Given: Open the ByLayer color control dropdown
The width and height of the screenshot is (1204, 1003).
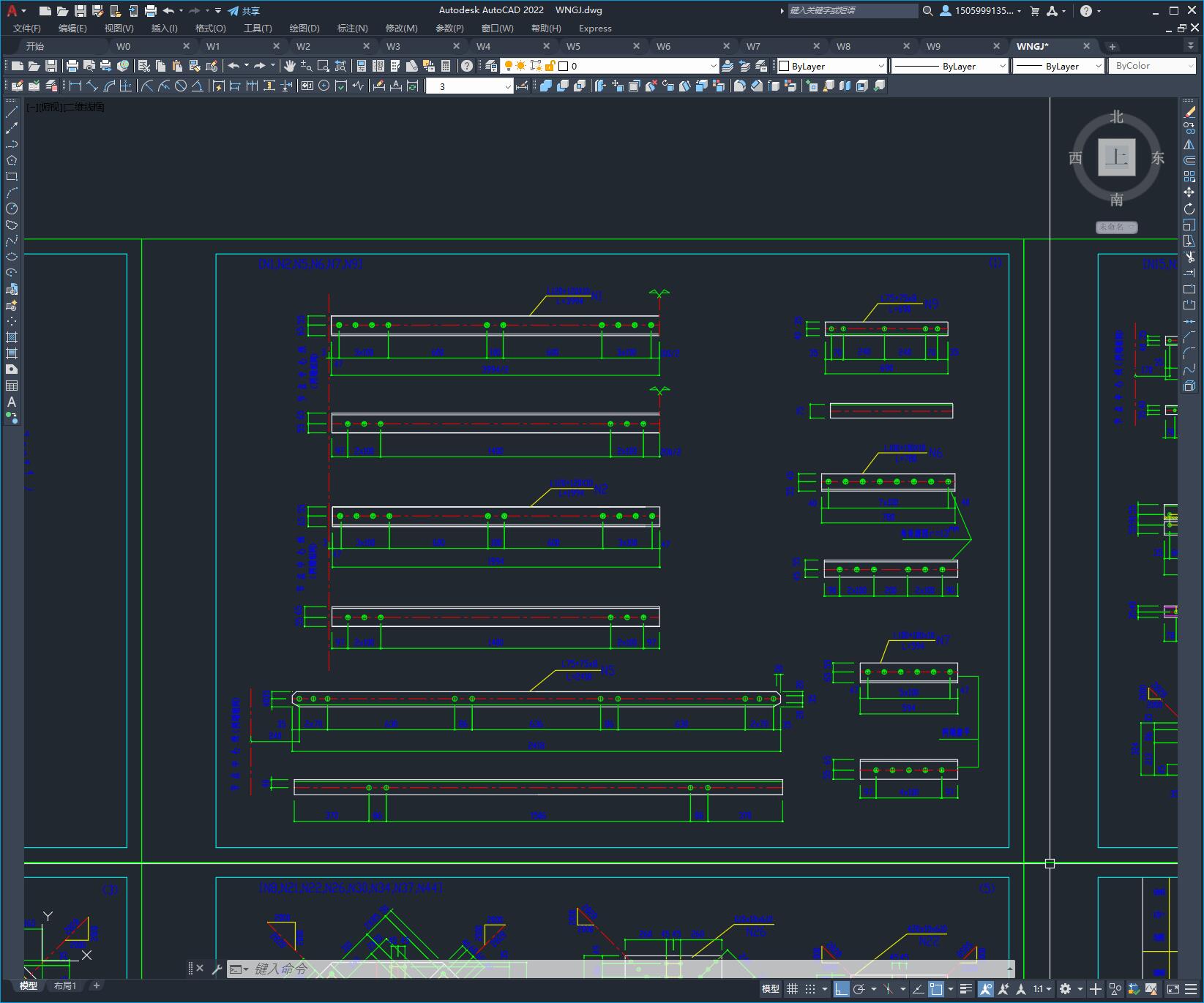Looking at the screenshot, I should (831, 66).
